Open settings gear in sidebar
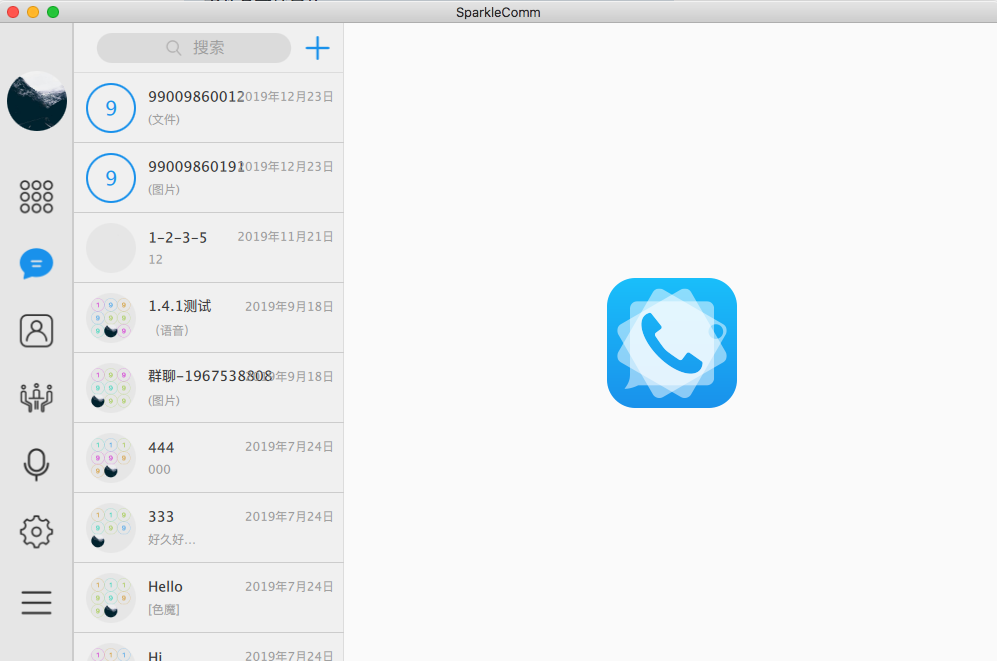Image resolution: width=997 pixels, height=661 pixels. coord(36,531)
